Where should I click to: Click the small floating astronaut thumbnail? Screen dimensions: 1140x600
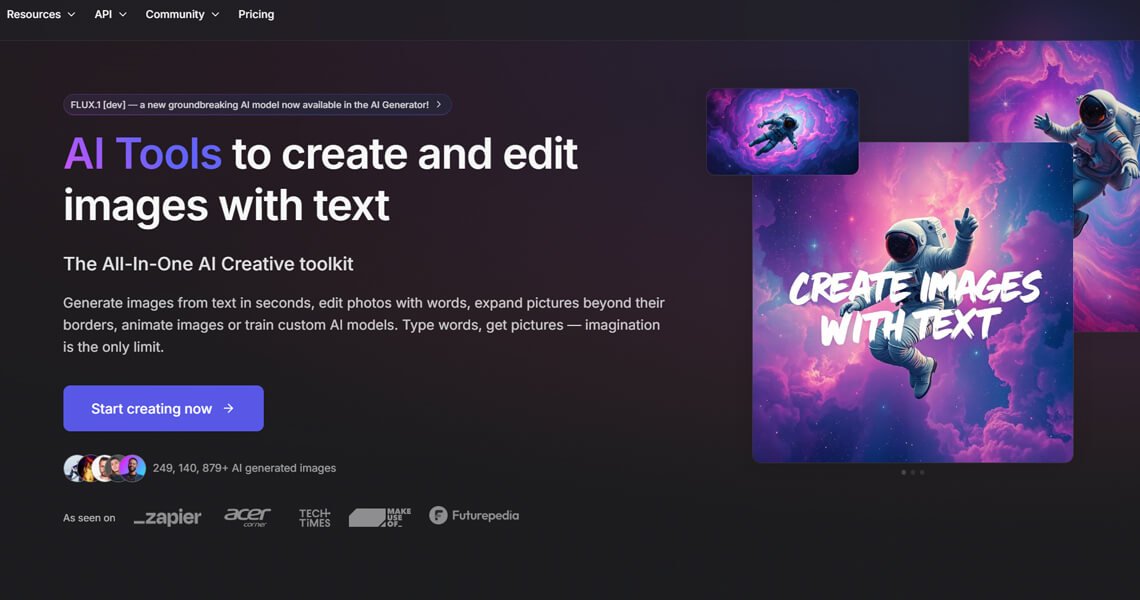click(x=782, y=131)
